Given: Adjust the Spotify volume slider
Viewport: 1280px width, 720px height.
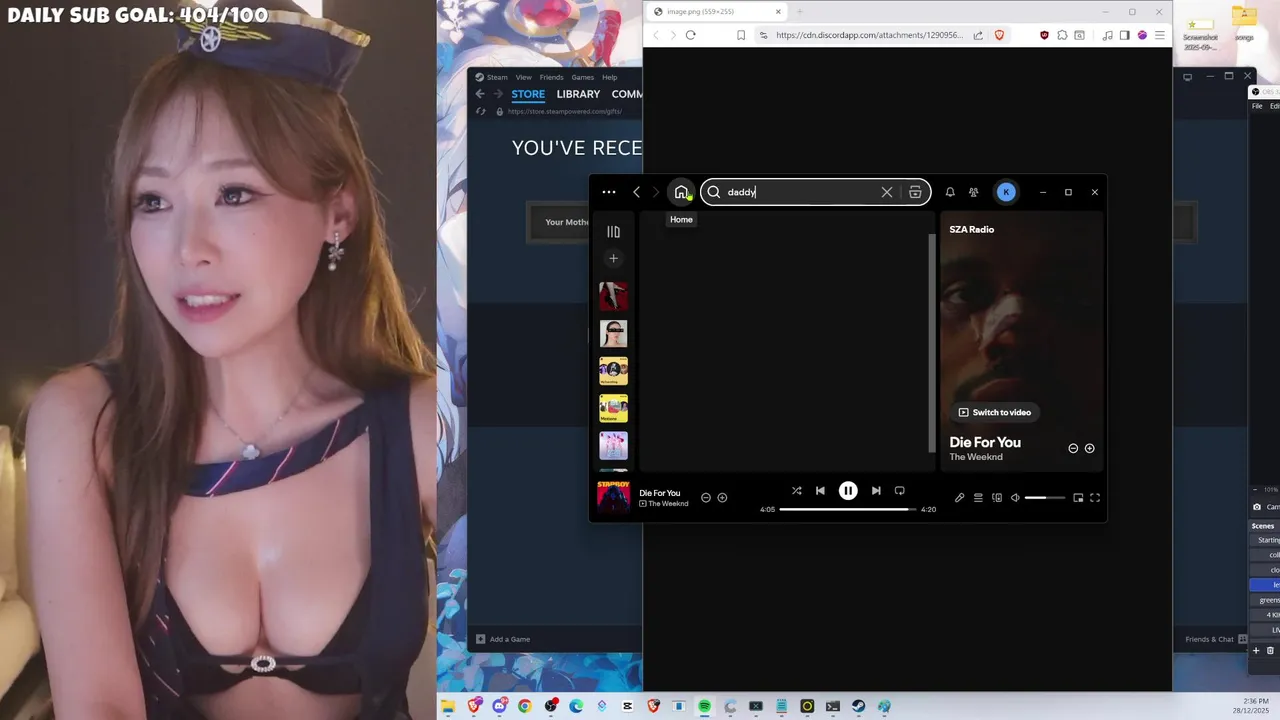Looking at the screenshot, I should (x=1045, y=498).
